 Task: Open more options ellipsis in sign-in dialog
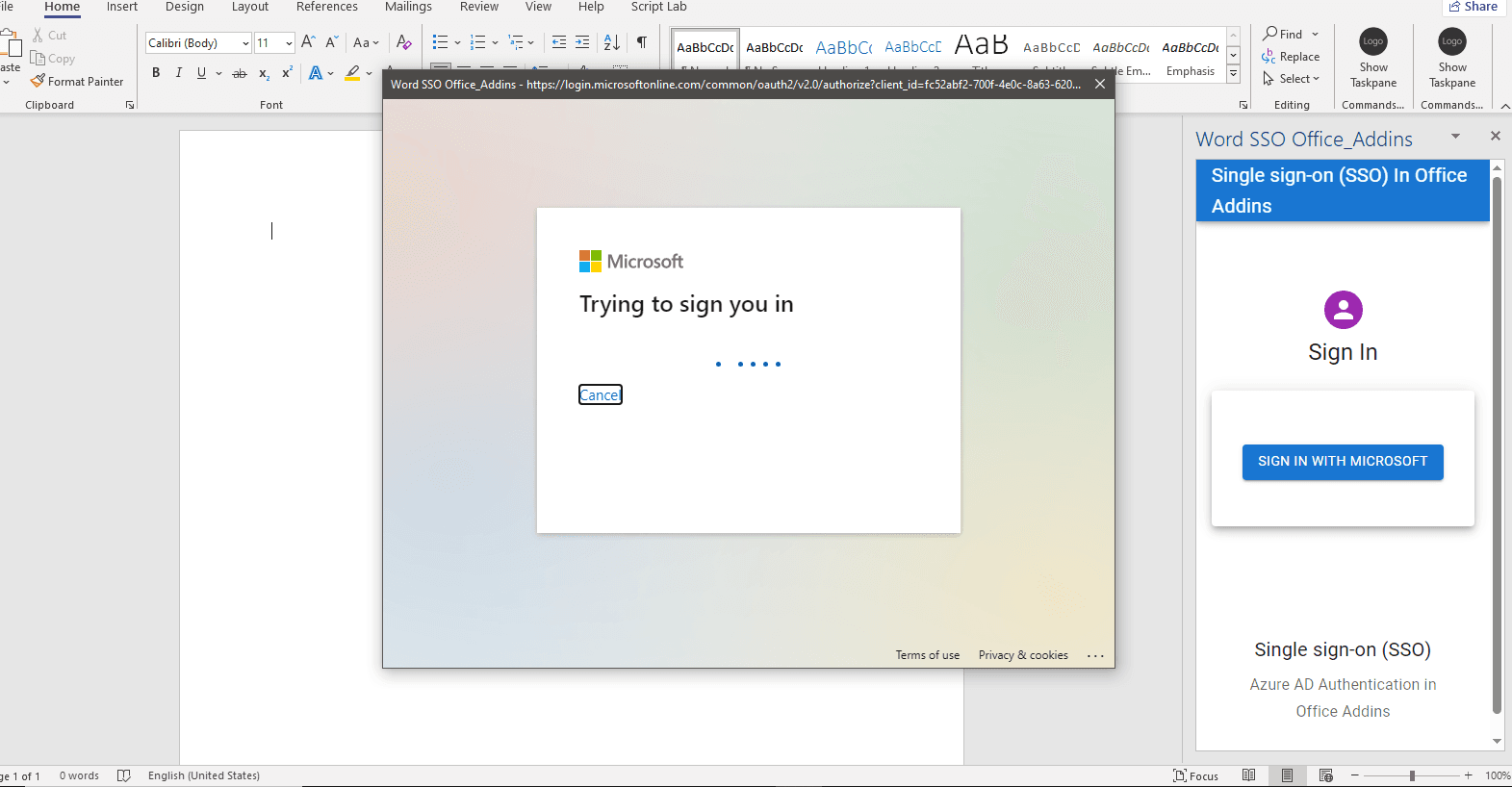(1095, 655)
